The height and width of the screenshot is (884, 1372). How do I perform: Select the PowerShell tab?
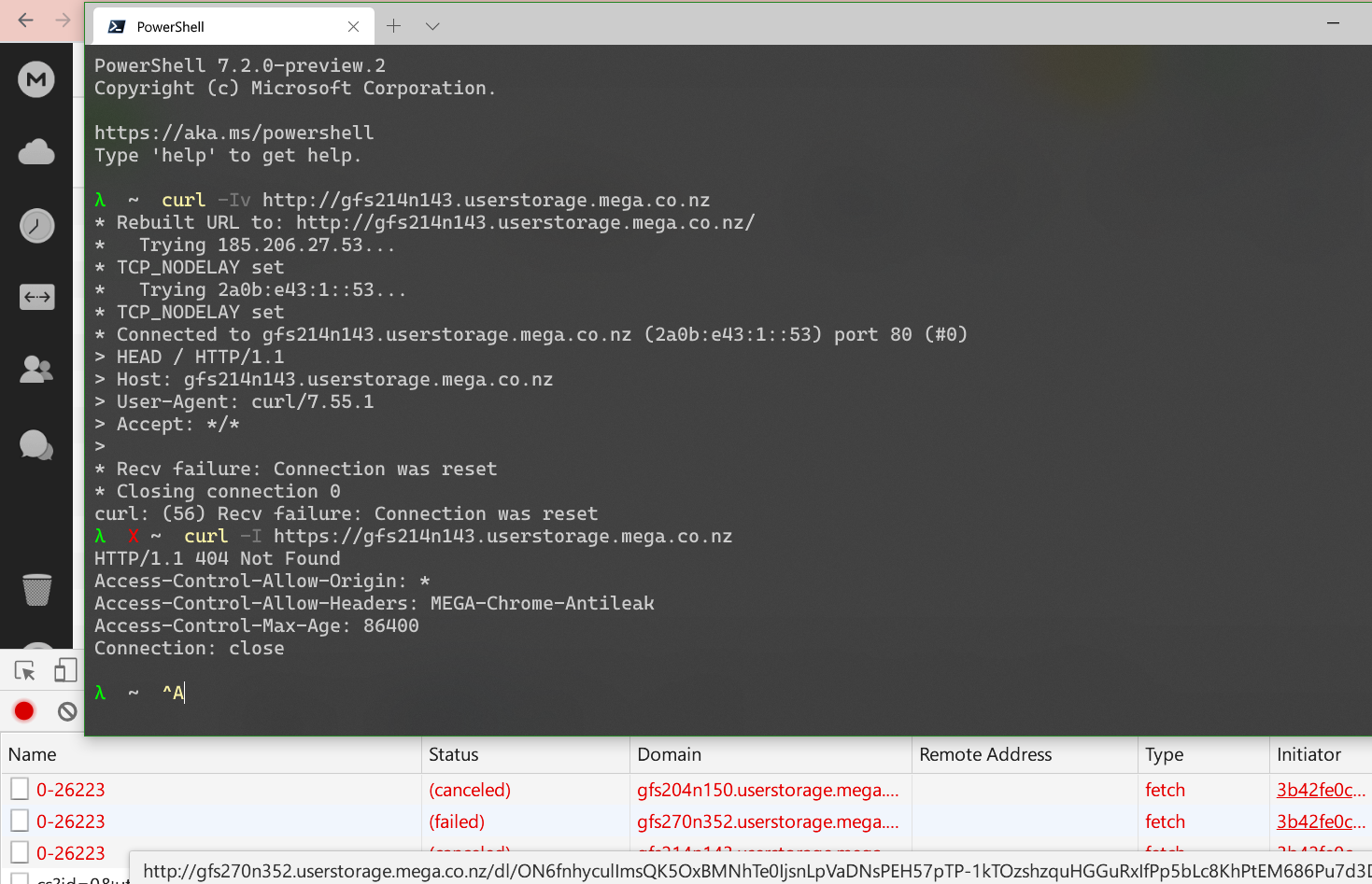[224, 26]
